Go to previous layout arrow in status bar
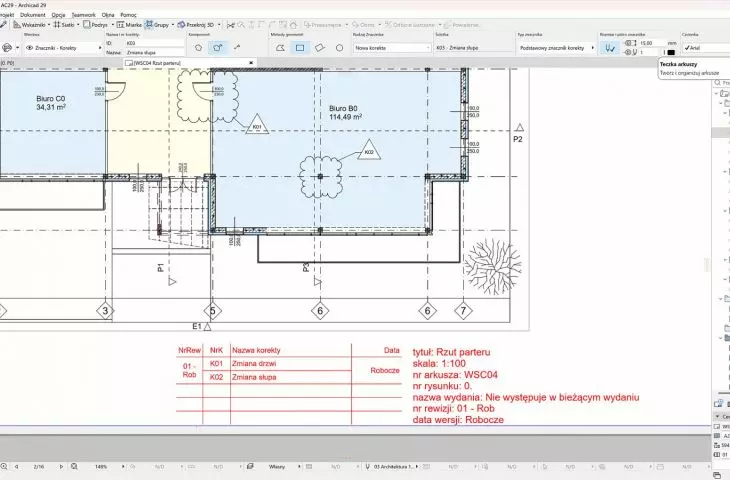Screen dimensions: 730x480 (x=16, y=466)
